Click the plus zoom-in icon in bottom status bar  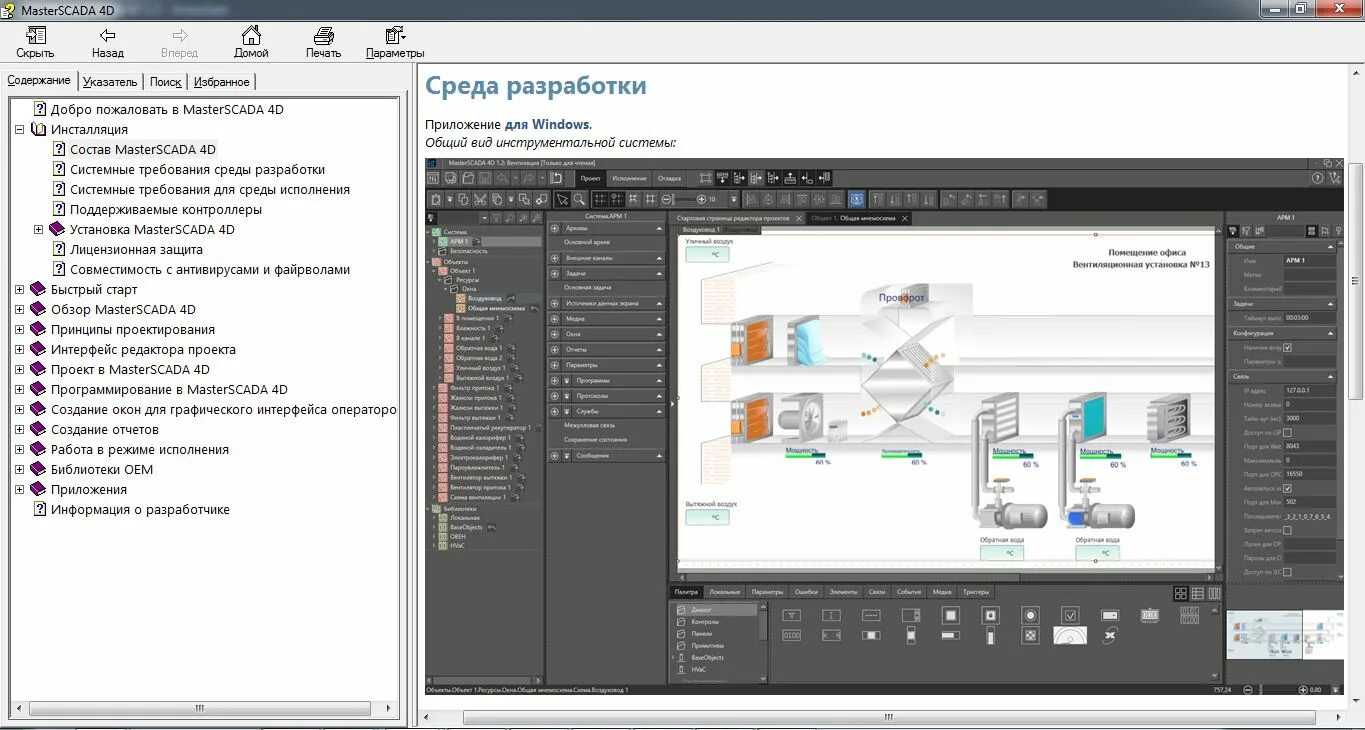tap(1301, 690)
